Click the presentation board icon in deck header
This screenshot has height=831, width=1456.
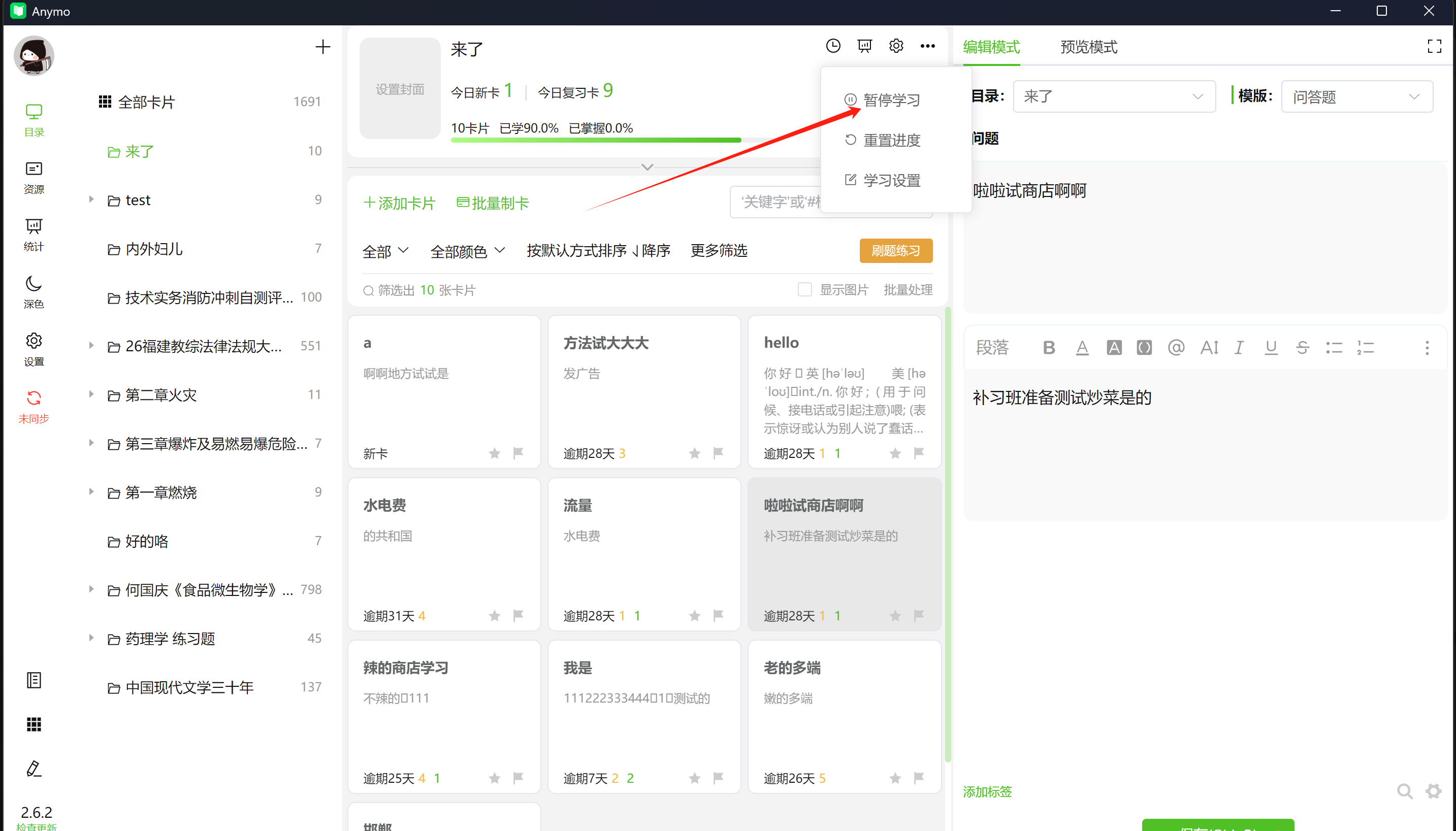click(x=864, y=46)
